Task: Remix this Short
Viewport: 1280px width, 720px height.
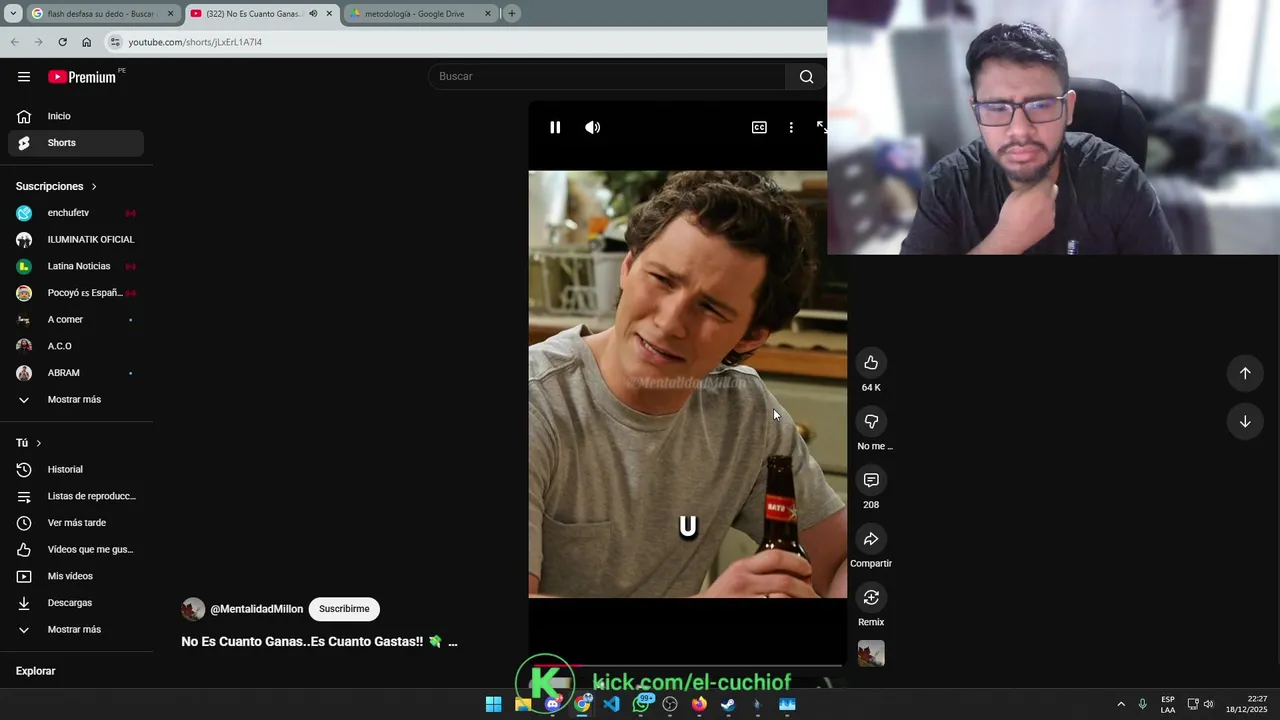Action: (871, 597)
